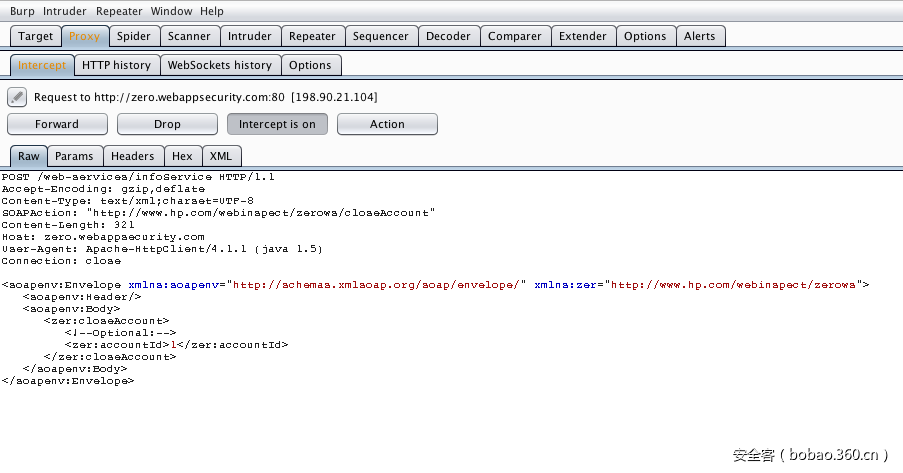Screen dimensions: 903x473
Task: Switch to the Spider tab
Action: [134, 36]
